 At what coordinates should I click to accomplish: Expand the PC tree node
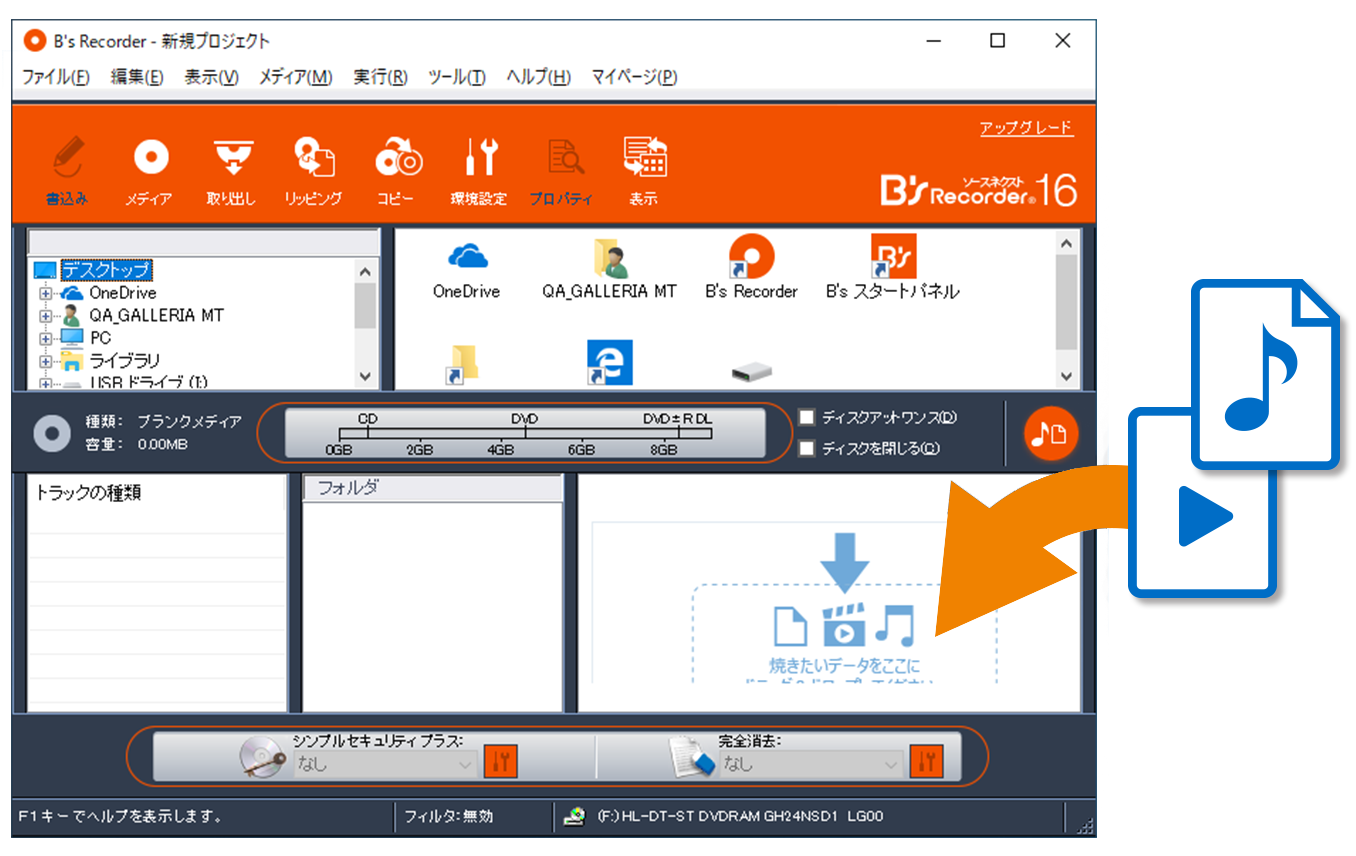pos(45,338)
